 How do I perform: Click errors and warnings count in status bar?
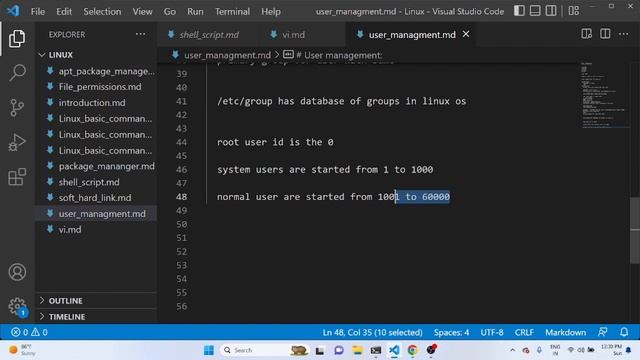point(29,332)
